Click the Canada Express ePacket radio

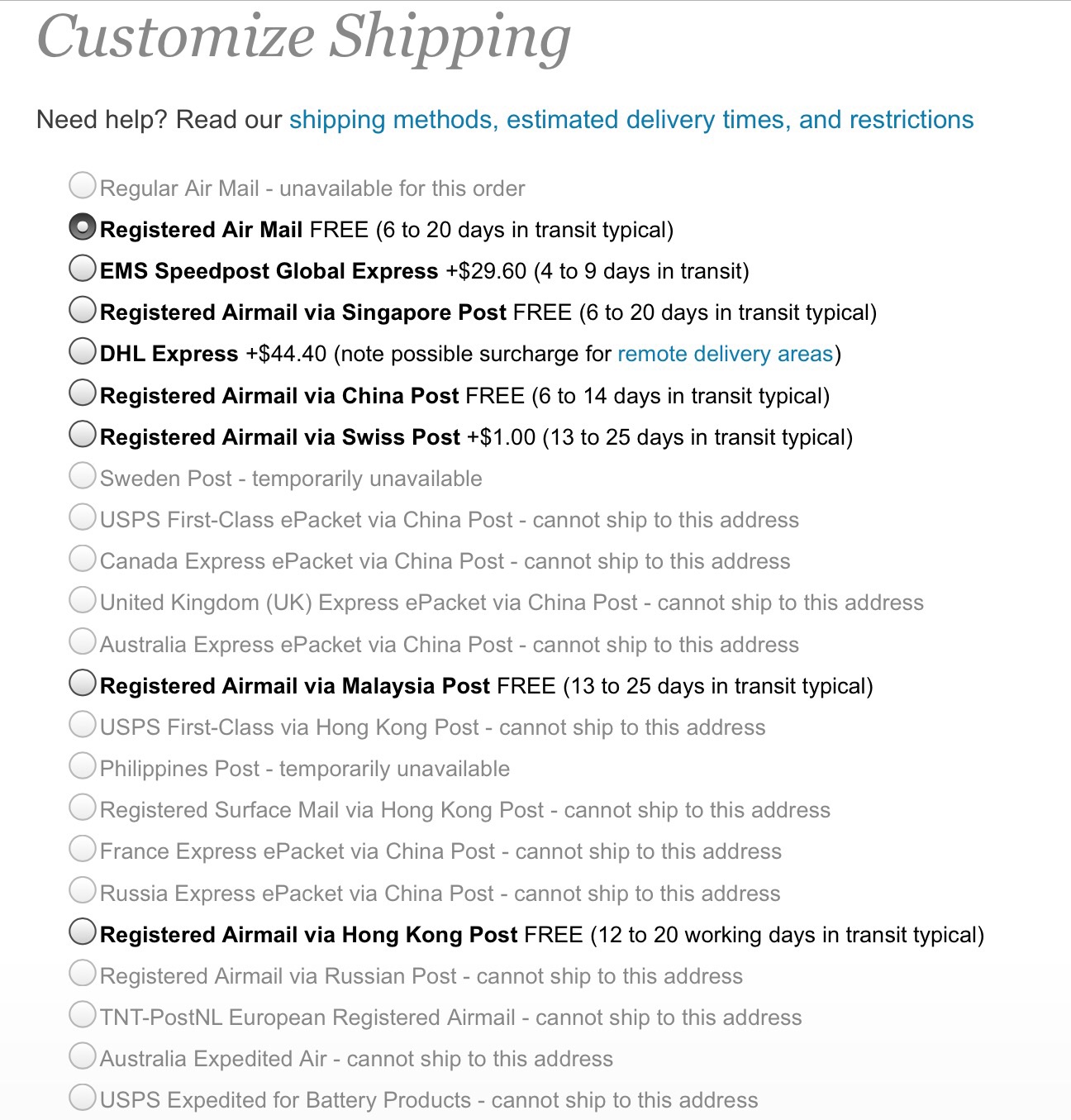pos(83,558)
